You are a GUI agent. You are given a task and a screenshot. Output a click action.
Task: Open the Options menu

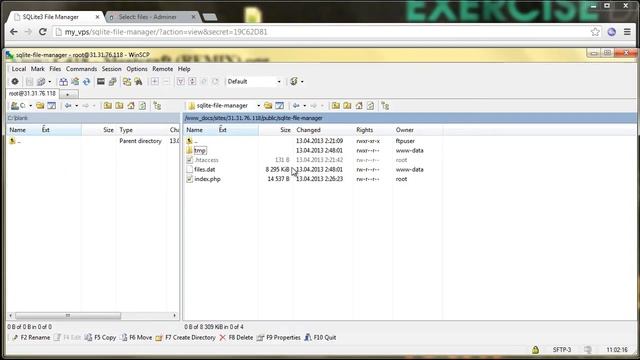point(137,69)
